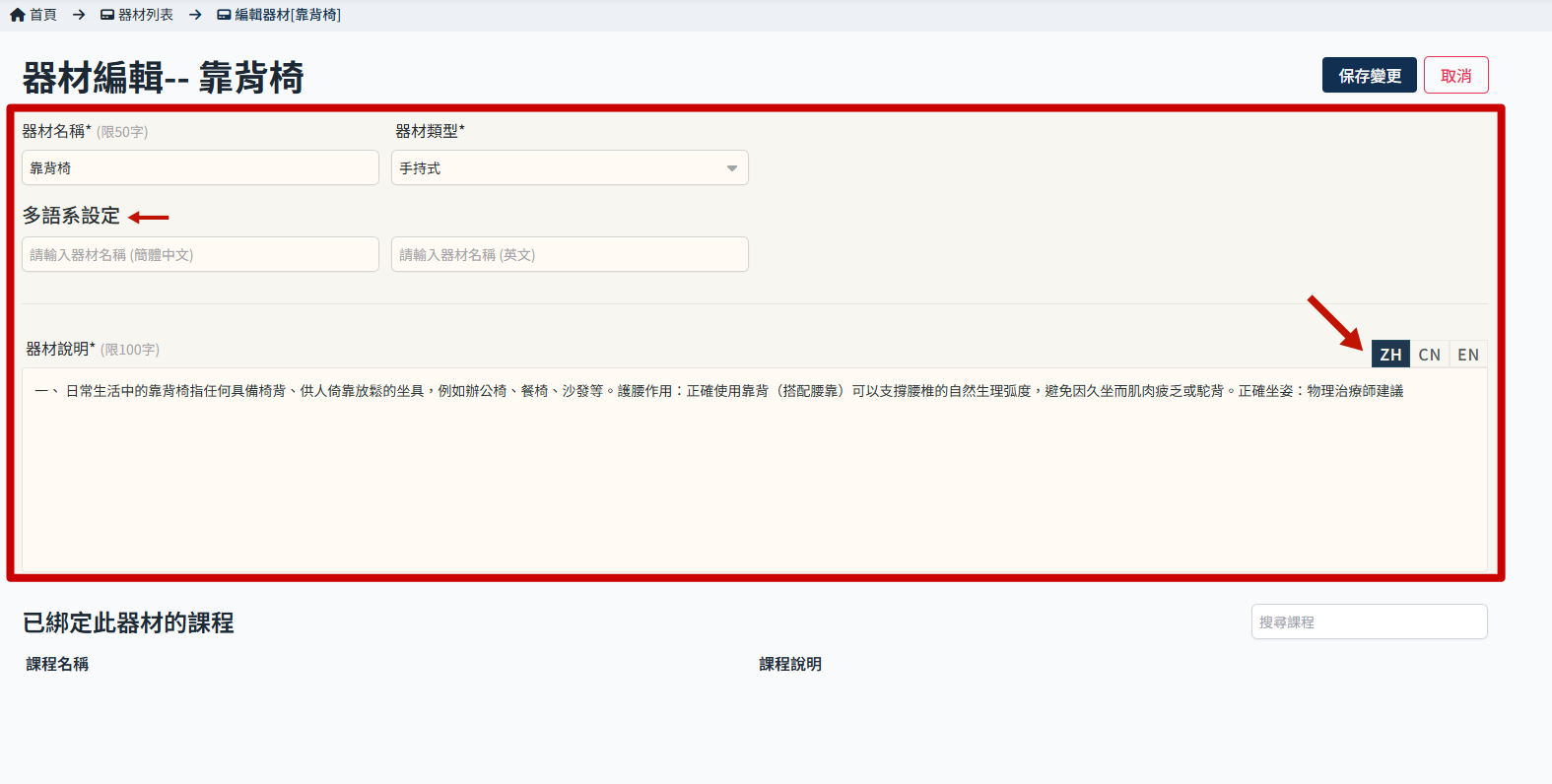Click the 課程名稱 column header
This screenshot has height=784, width=1552.
[x=57, y=664]
